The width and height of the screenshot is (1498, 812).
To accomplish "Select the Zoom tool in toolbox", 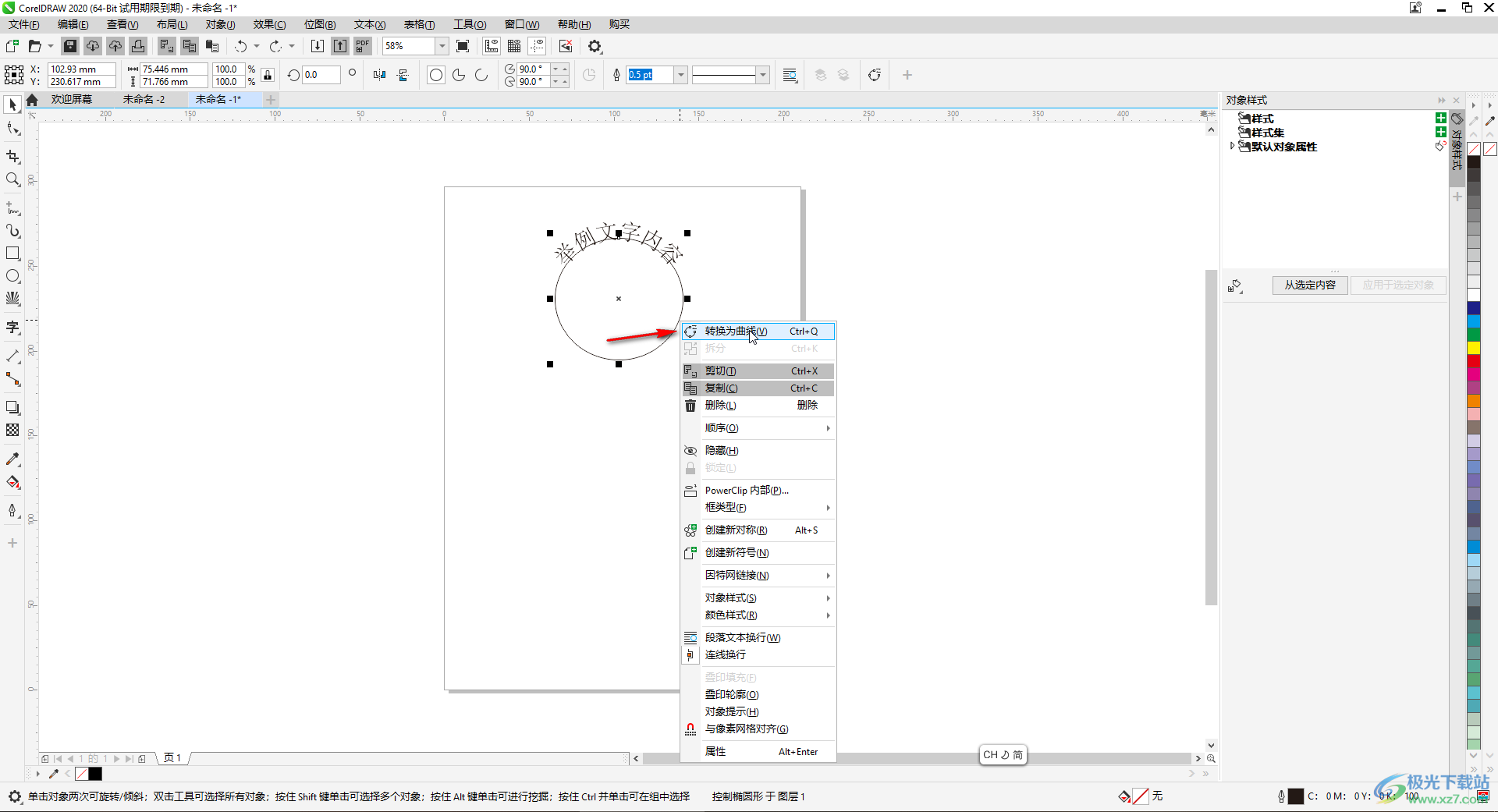I will 12,180.
